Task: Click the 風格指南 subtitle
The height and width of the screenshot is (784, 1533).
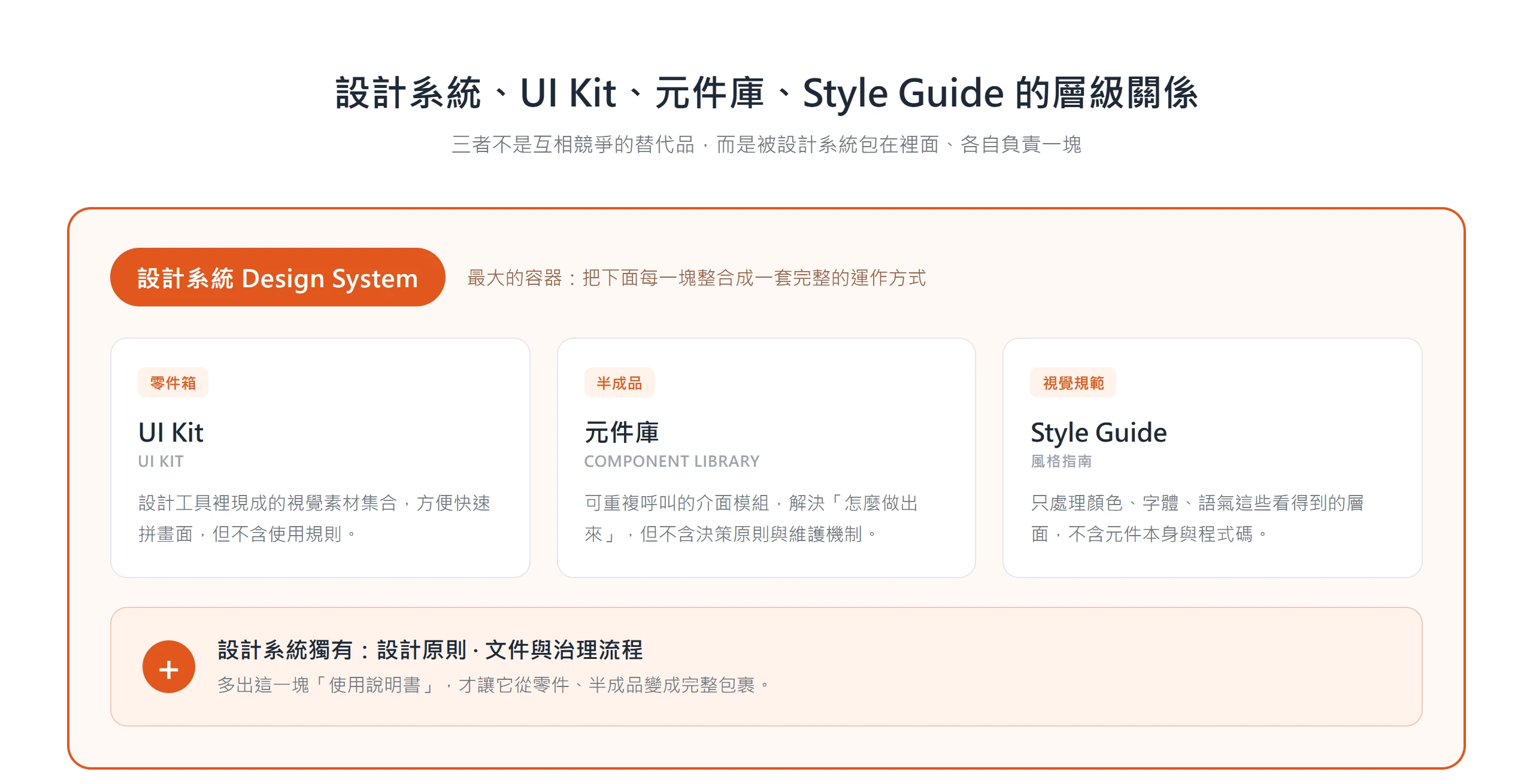Action: (1061, 461)
